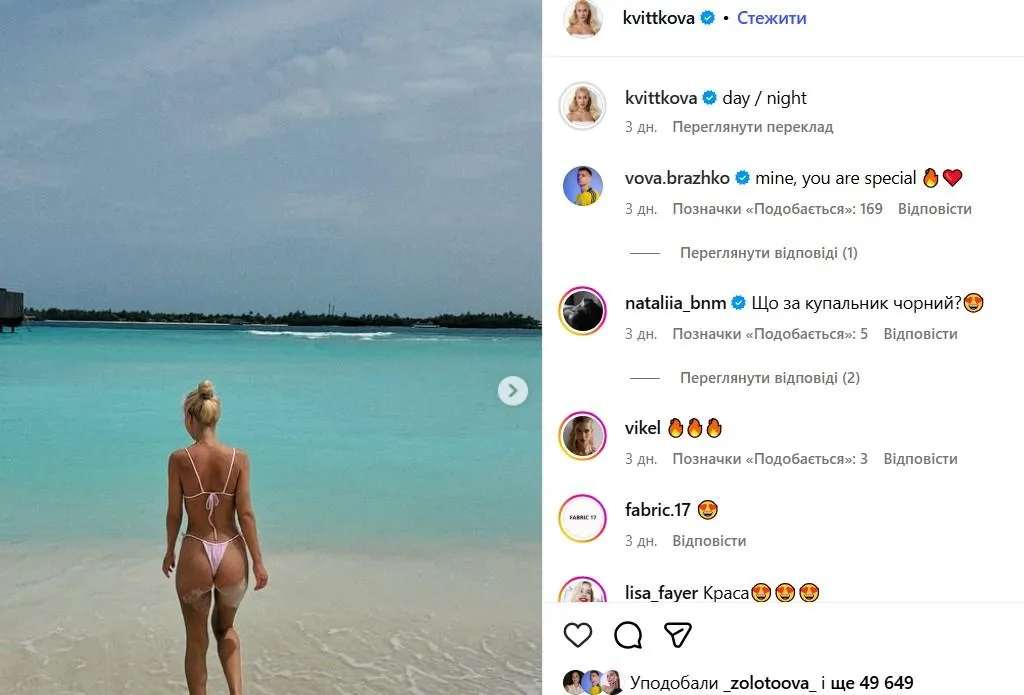Show translation via Переглянути переклад
Viewport: 1024px width, 695px height.
[753, 127]
